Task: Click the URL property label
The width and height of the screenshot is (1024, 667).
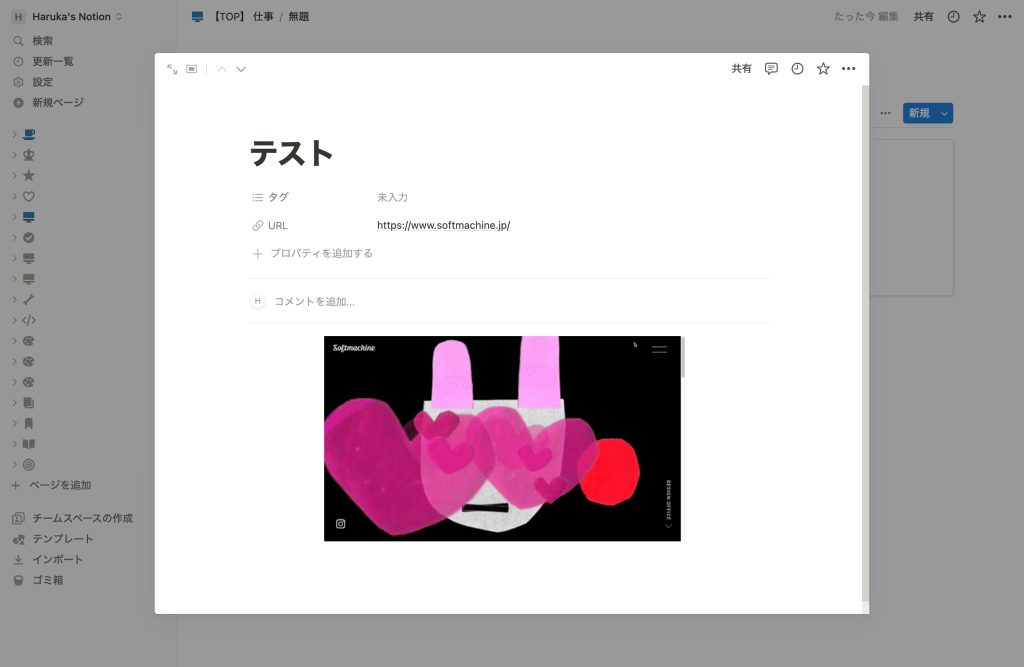Action: [270, 225]
